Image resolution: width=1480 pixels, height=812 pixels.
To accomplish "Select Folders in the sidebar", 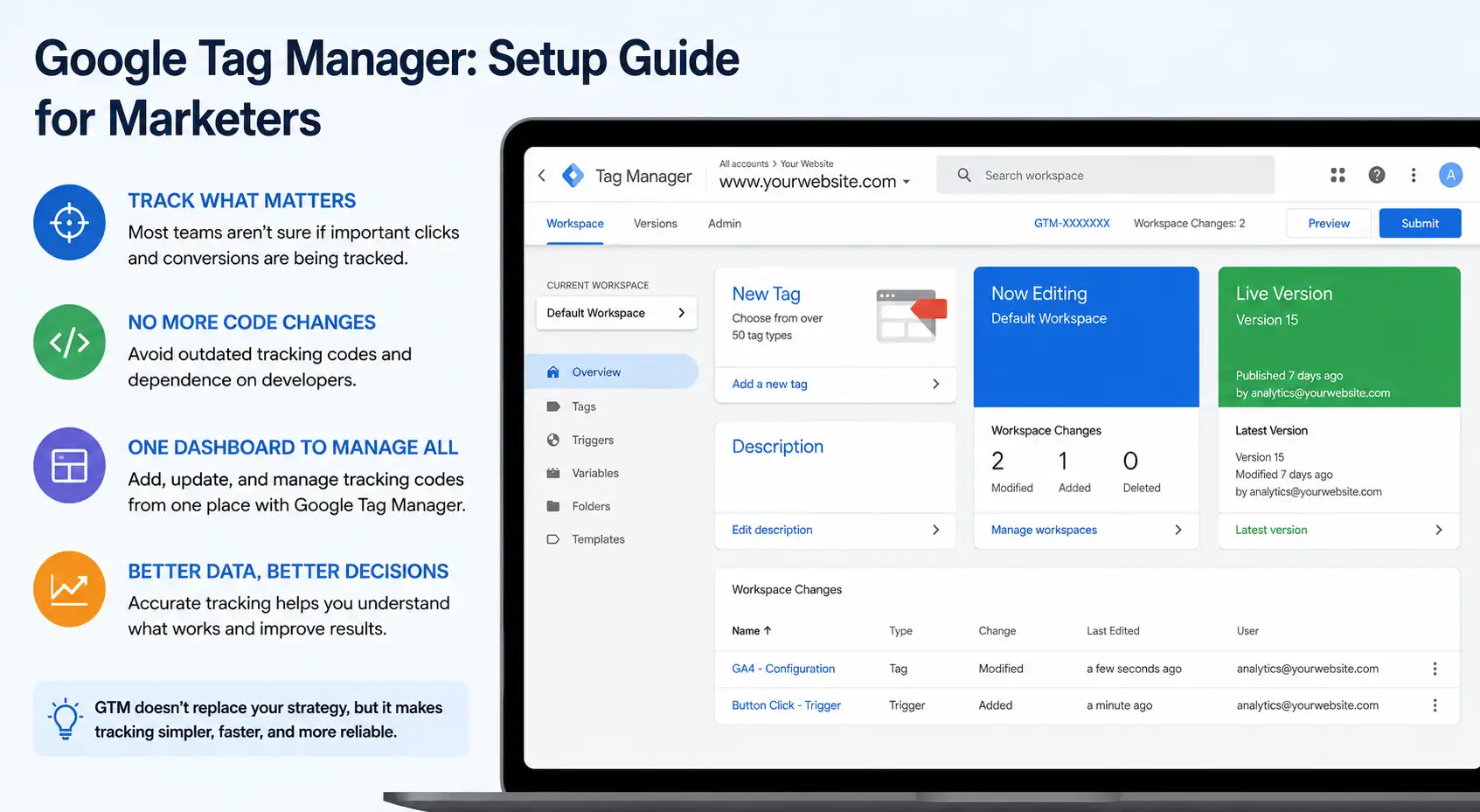I will (591, 506).
